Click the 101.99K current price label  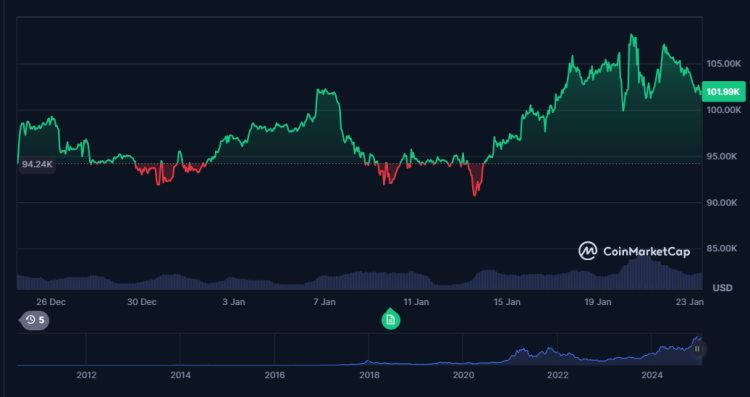[723, 92]
